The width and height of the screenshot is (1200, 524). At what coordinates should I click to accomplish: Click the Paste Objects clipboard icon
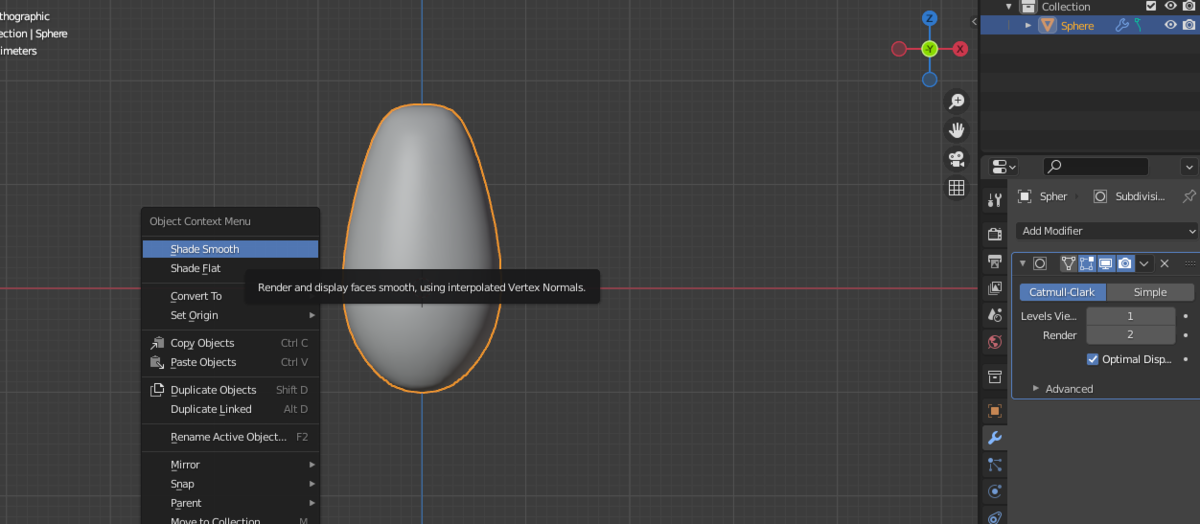point(157,362)
